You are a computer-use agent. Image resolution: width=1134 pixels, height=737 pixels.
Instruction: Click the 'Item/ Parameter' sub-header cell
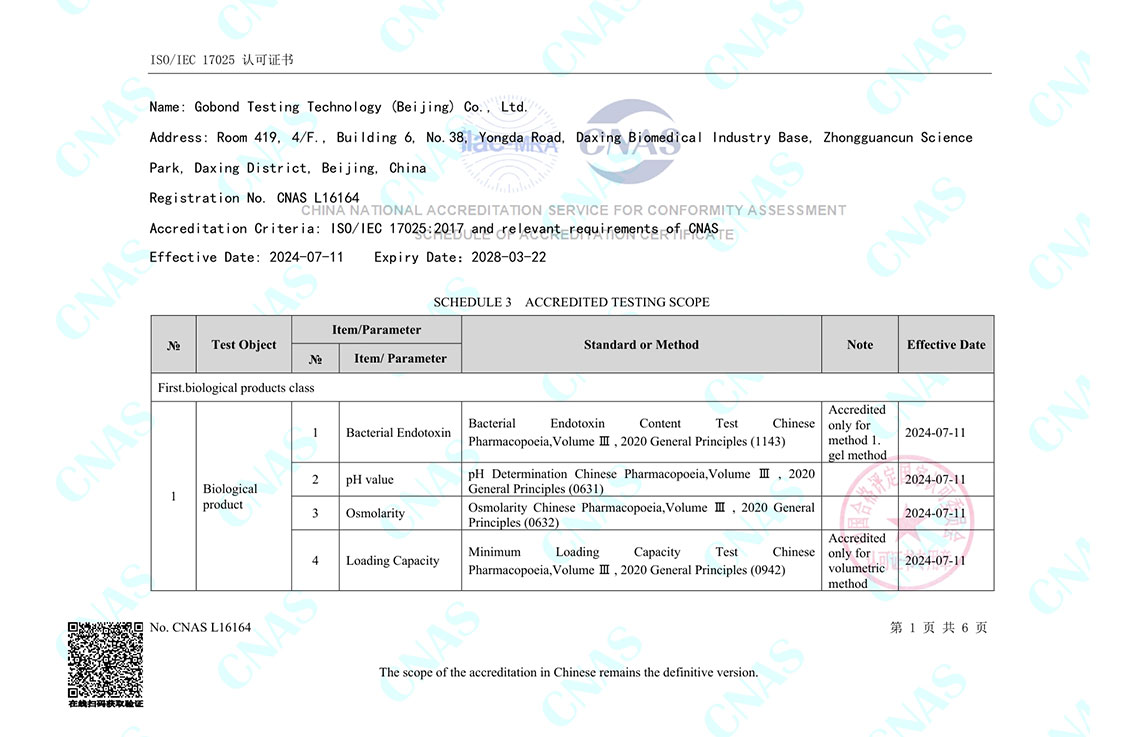tap(400, 358)
